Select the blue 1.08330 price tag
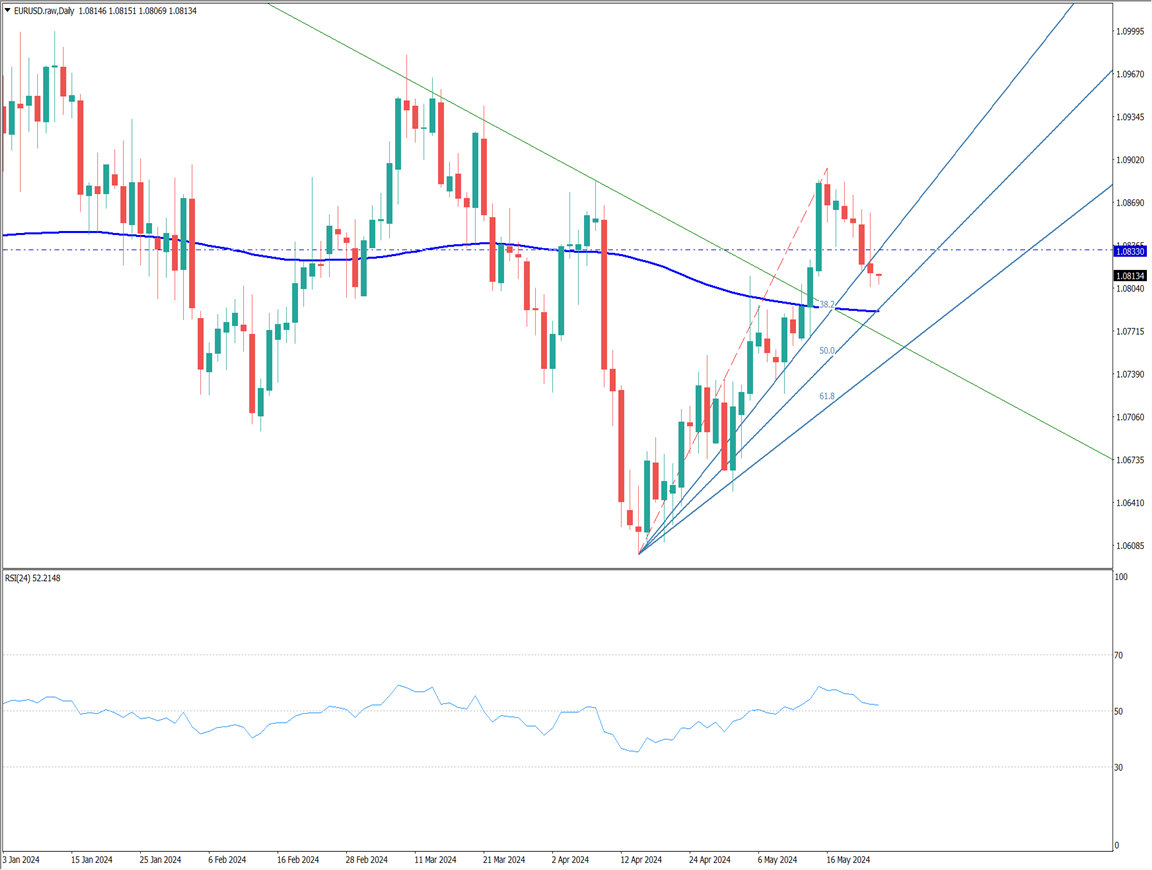Screen dimensions: 1152x870 [x=1130, y=252]
